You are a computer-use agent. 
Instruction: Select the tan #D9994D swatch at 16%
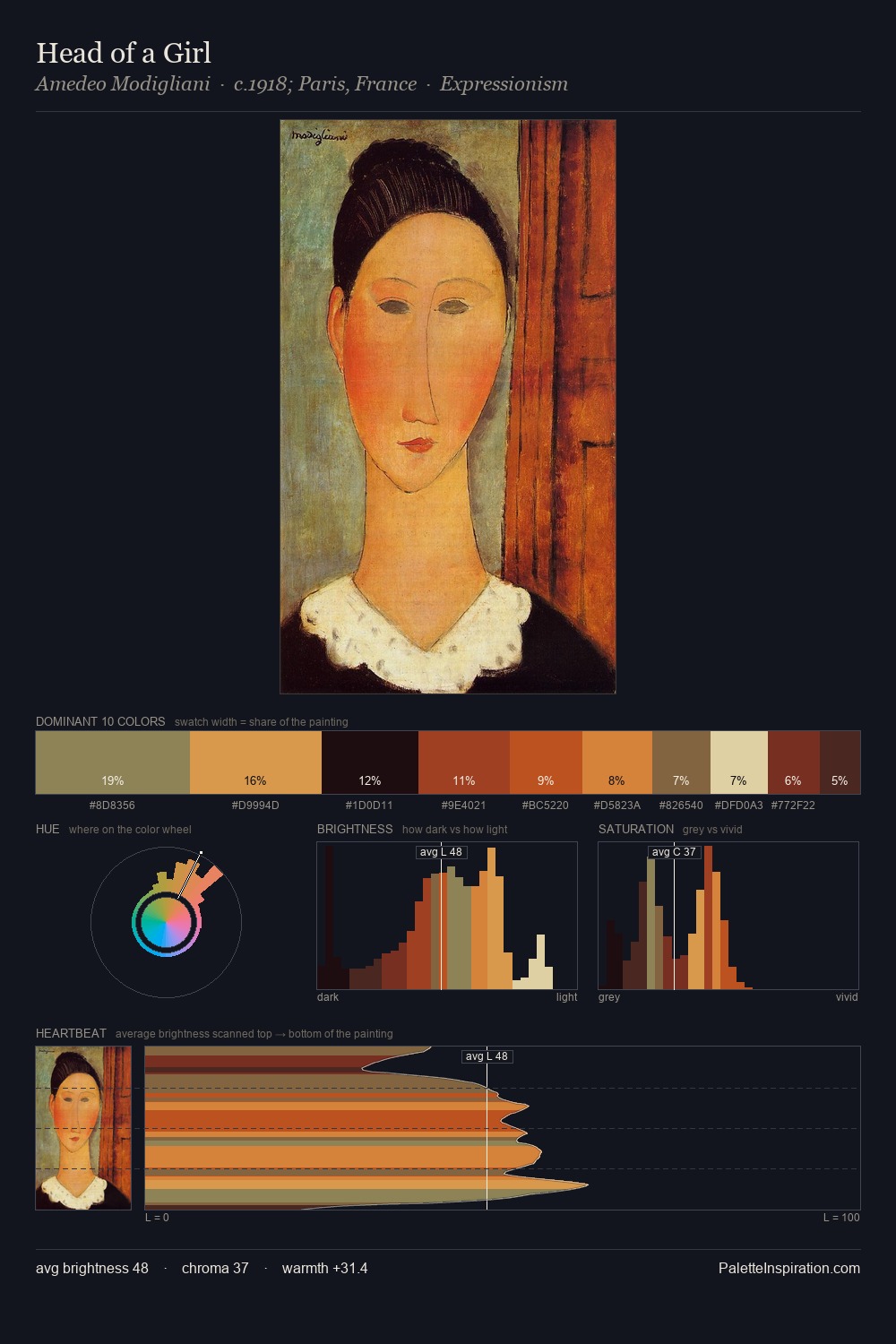(255, 762)
